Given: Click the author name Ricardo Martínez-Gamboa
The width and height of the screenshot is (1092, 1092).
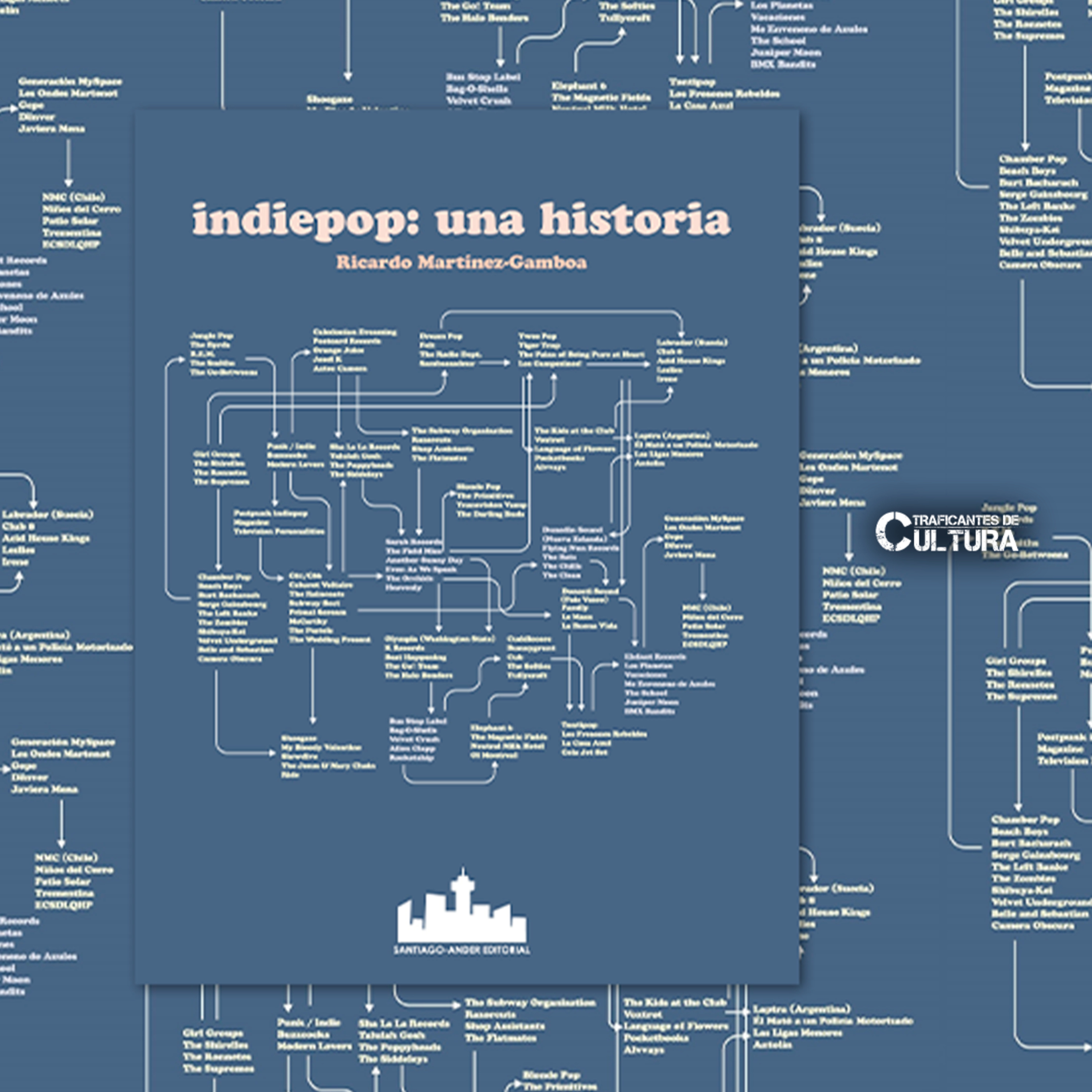Looking at the screenshot, I should pyautogui.click(x=461, y=262).
